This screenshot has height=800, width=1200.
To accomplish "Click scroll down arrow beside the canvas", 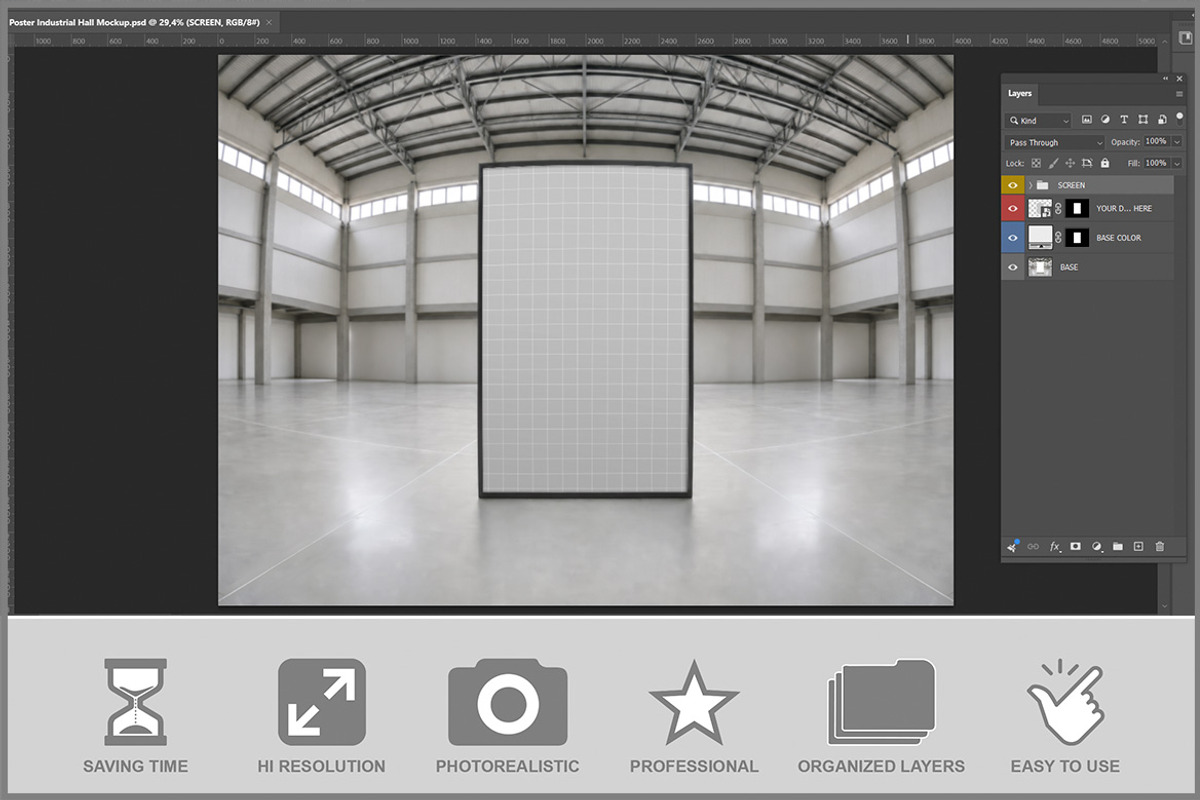I will tap(1164, 606).
